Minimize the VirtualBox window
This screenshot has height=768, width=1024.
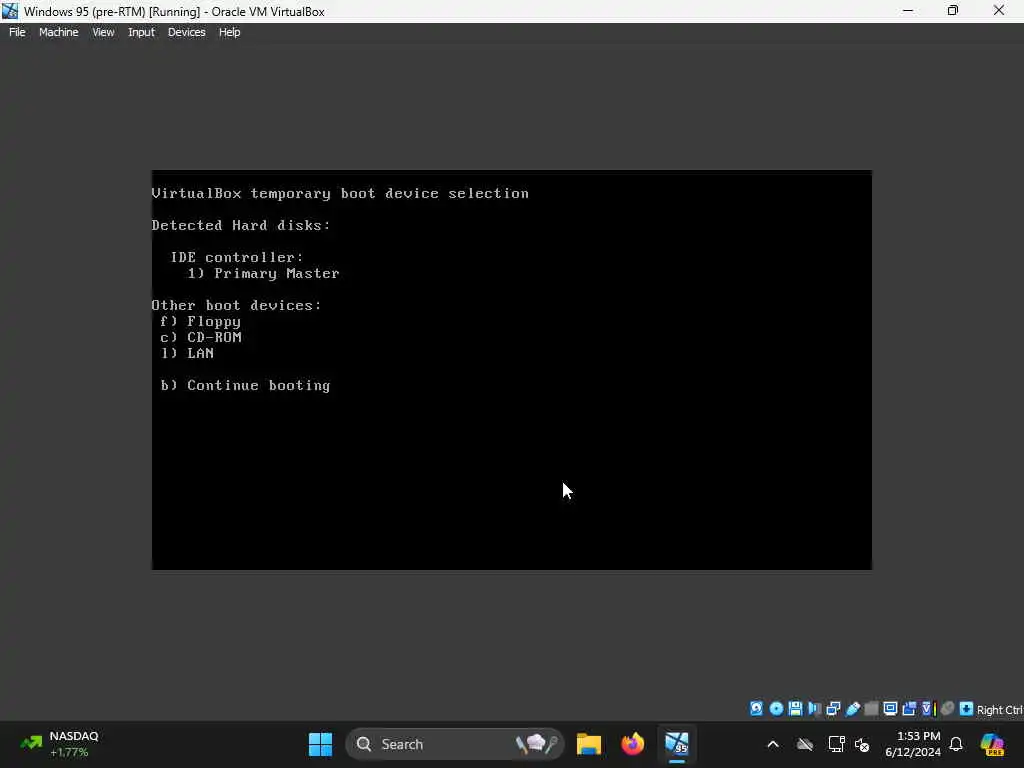point(908,10)
